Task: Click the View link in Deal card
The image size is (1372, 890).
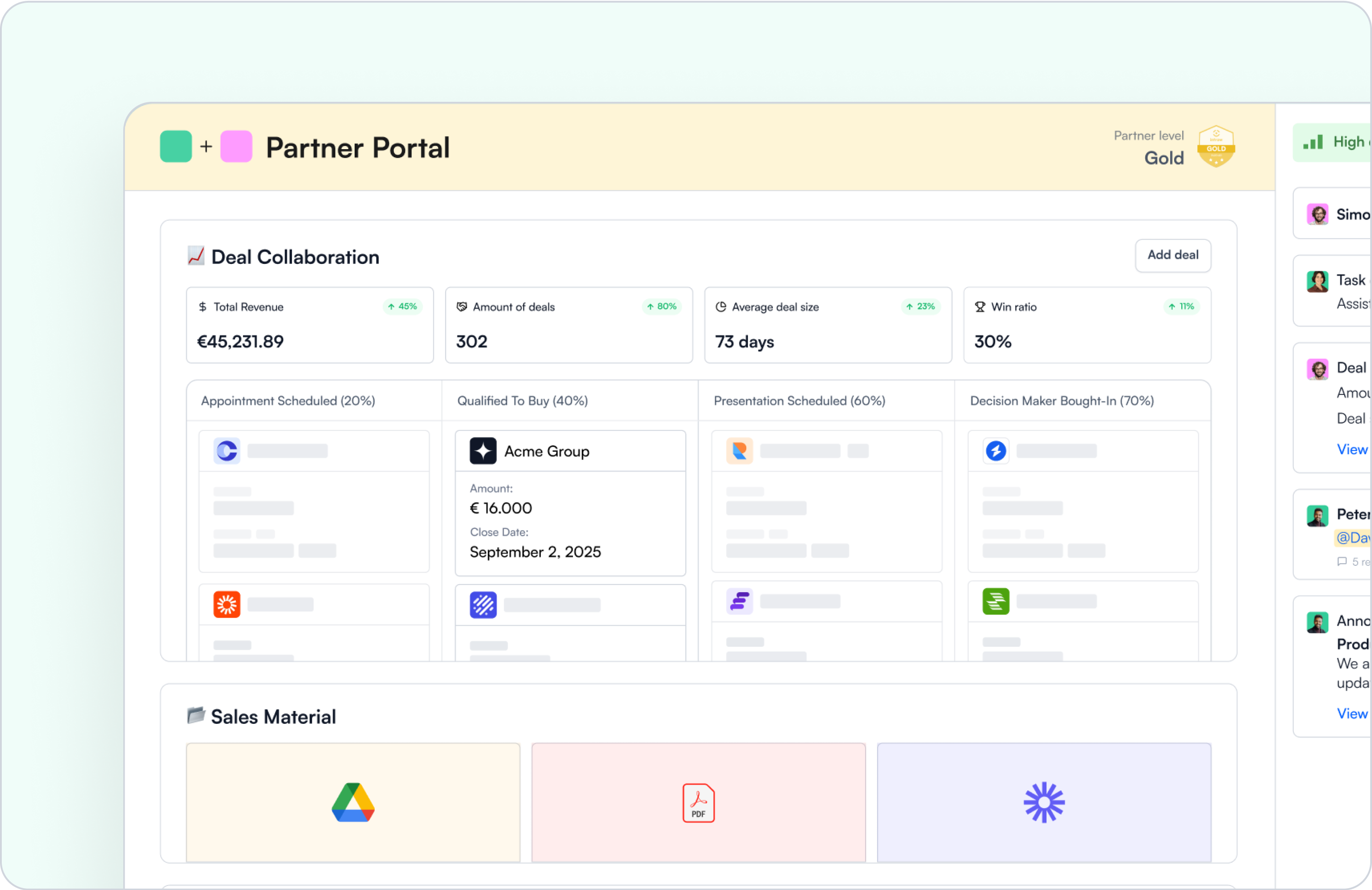Action: point(1352,450)
